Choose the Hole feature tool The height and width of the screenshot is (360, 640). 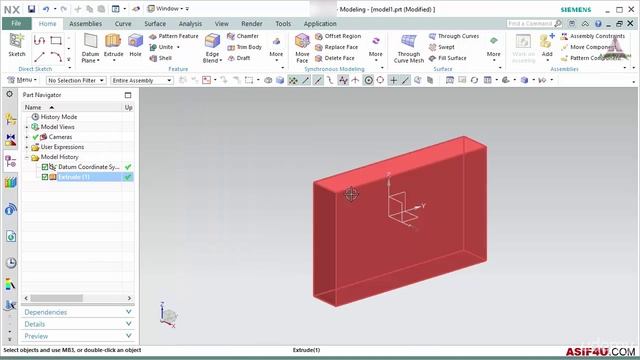[x=135, y=45]
